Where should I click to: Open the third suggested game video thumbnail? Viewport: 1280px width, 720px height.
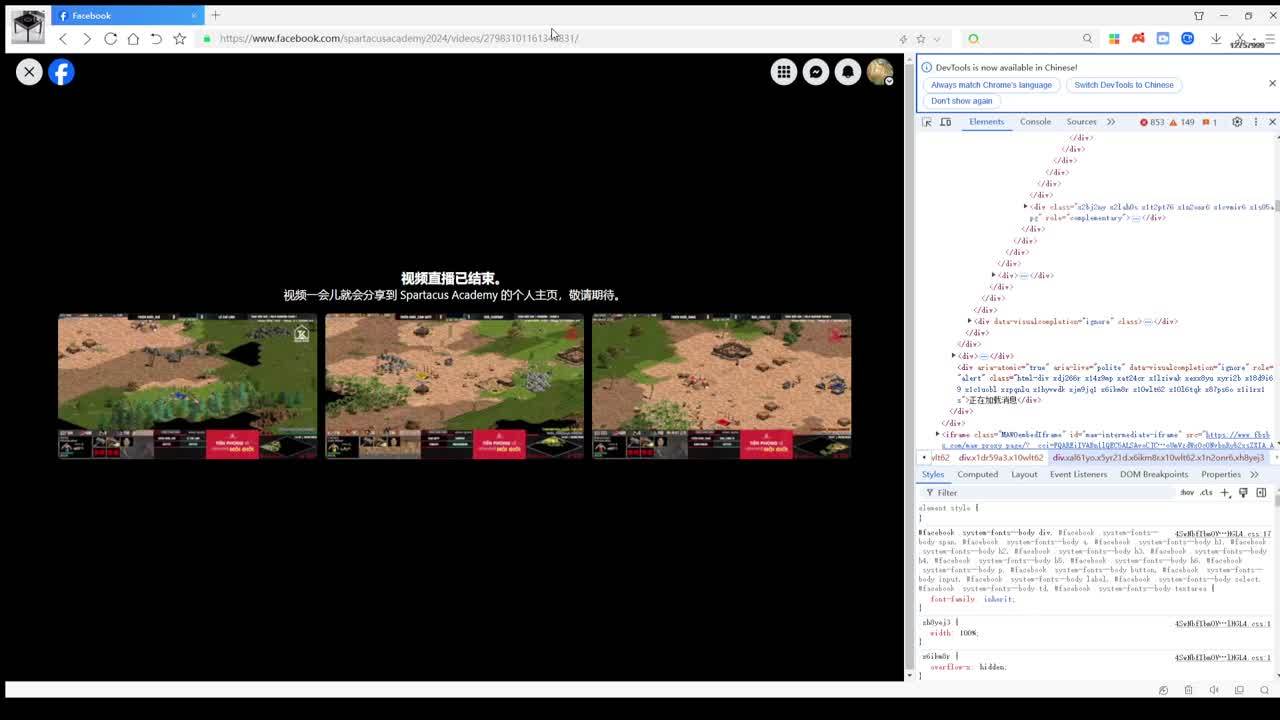click(721, 386)
